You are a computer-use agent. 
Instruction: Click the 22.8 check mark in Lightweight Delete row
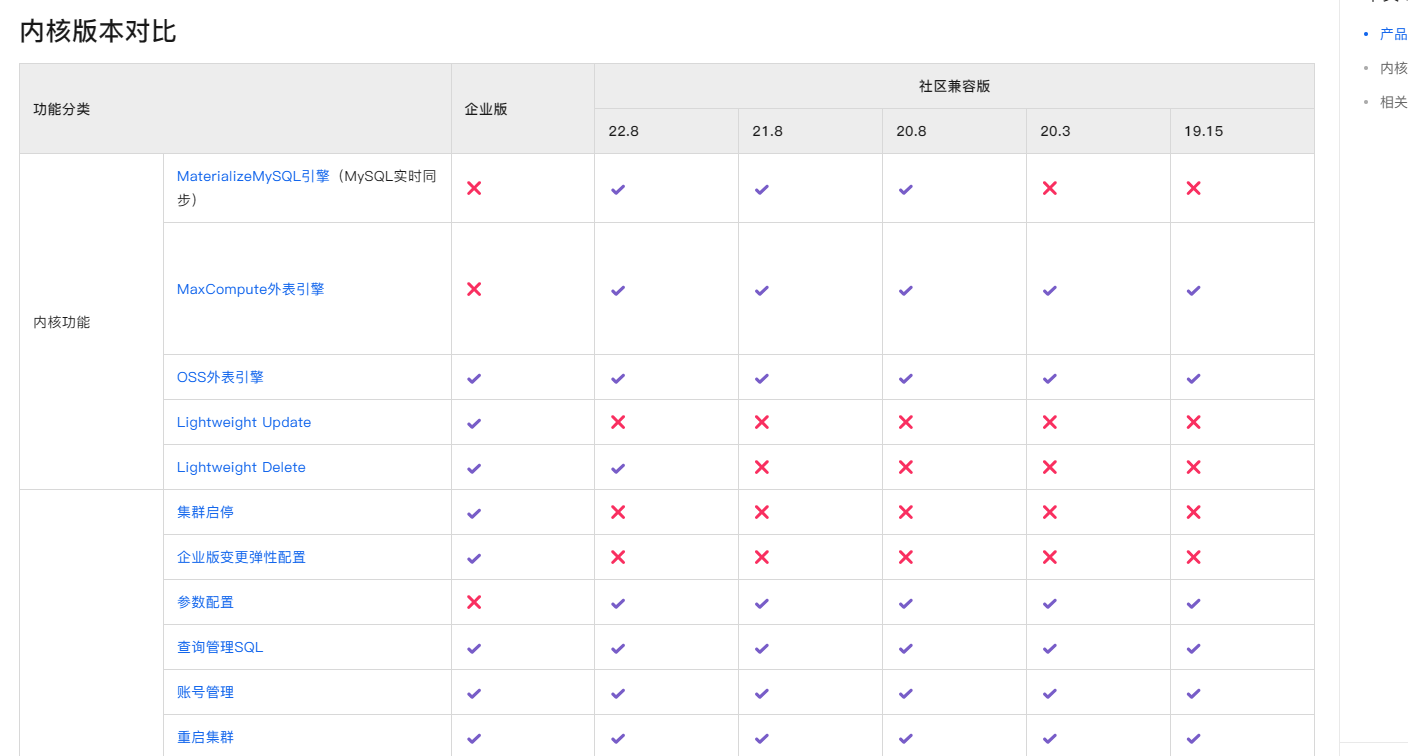618,468
